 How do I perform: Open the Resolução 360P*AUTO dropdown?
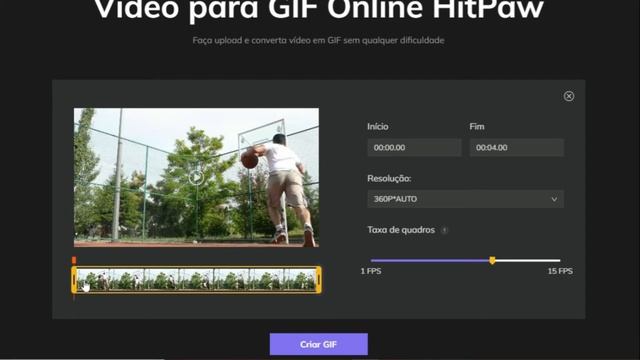465,199
